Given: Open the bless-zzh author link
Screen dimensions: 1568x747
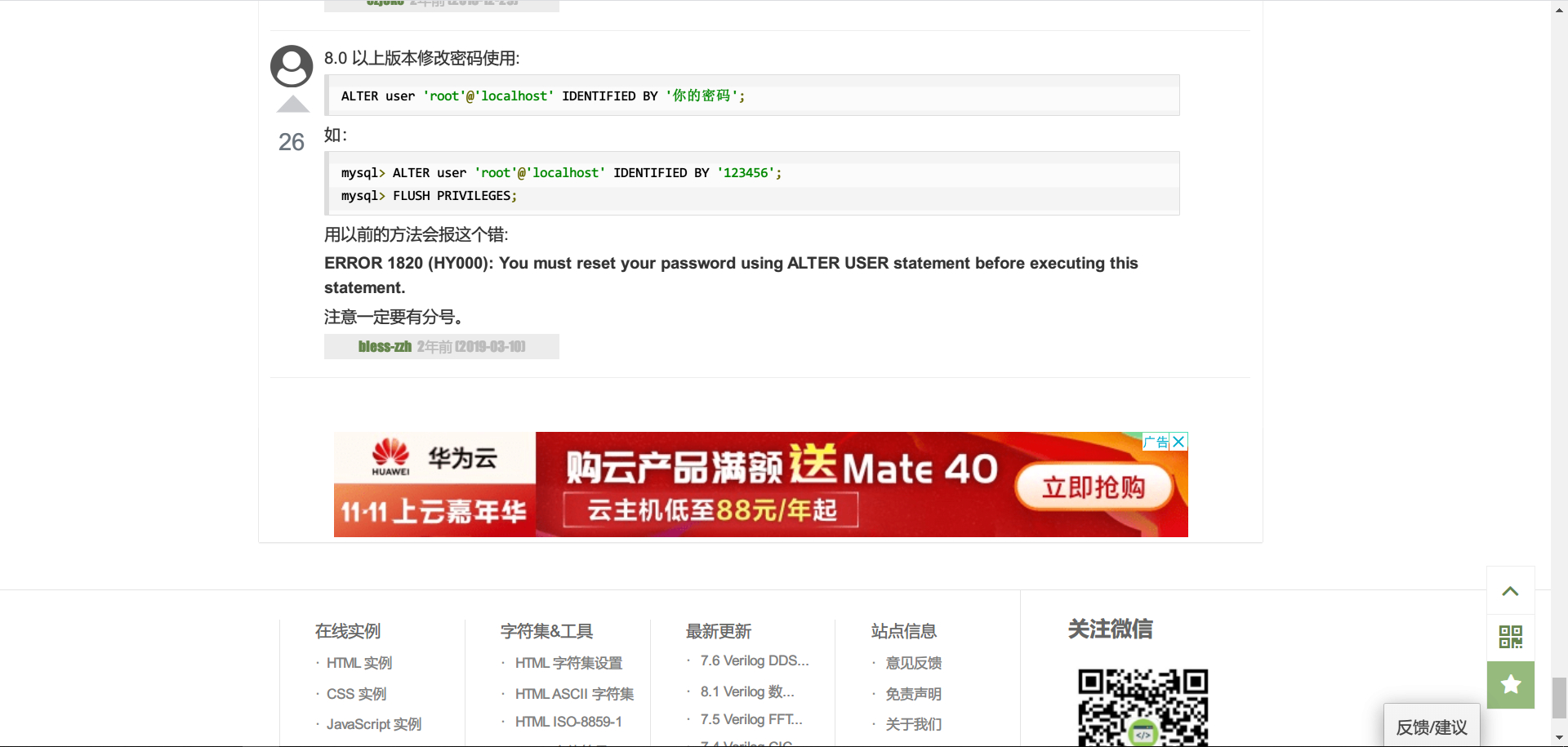Looking at the screenshot, I should (x=385, y=347).
